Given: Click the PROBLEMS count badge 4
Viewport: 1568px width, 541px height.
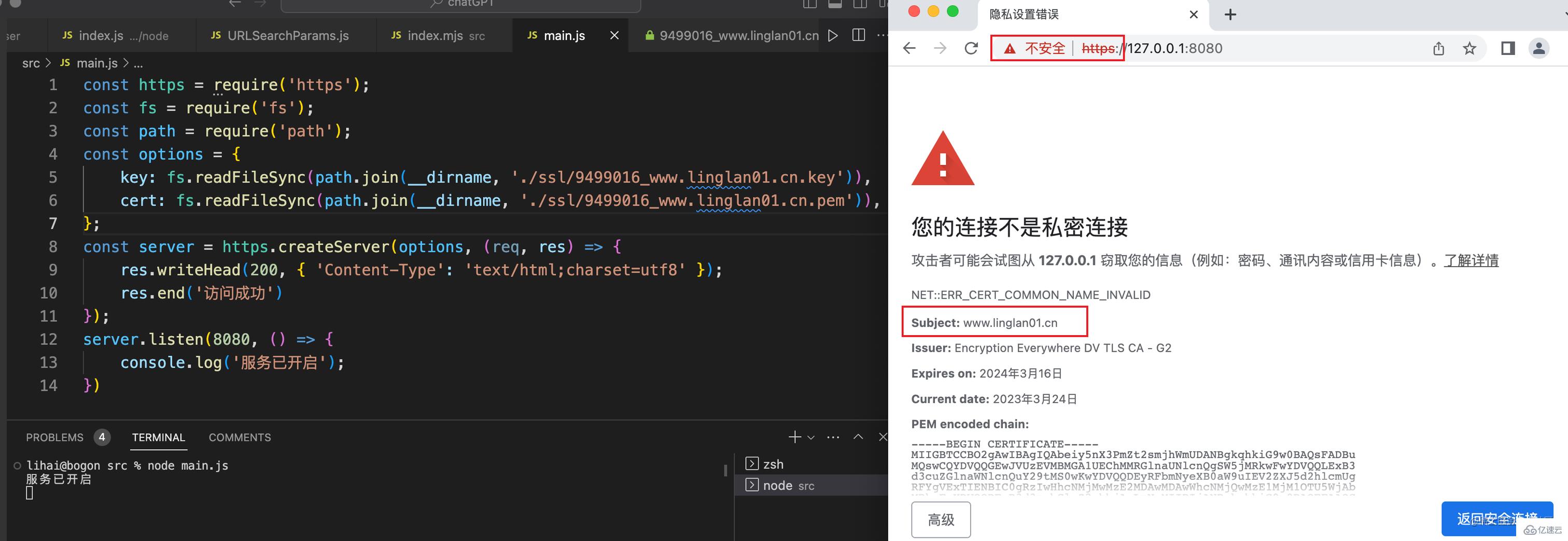Looking at the screenshot, I should [102, 437].
